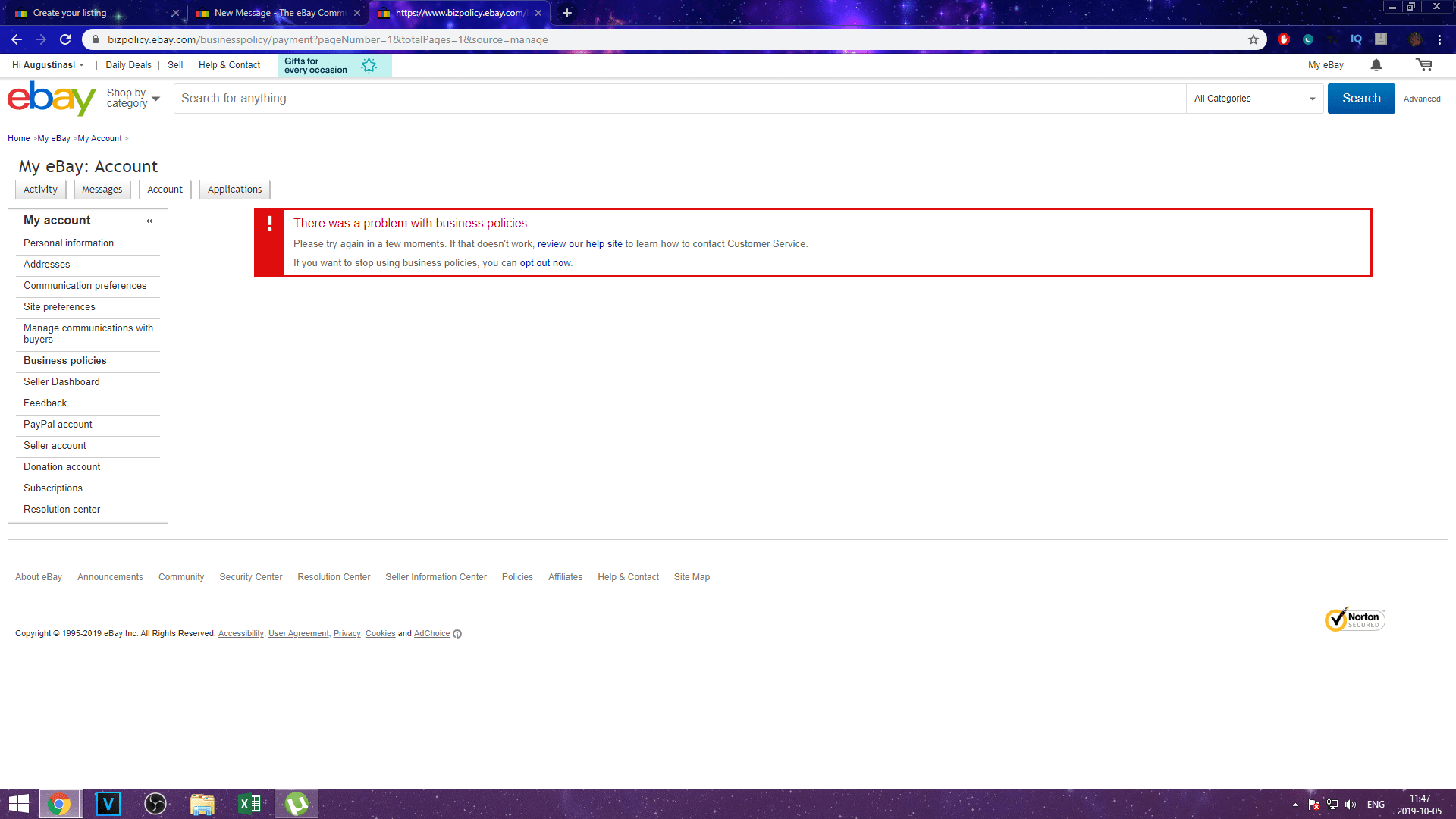Open the AdBlock extension icon
The image size is (1456, 819).
coord(1283,39)
